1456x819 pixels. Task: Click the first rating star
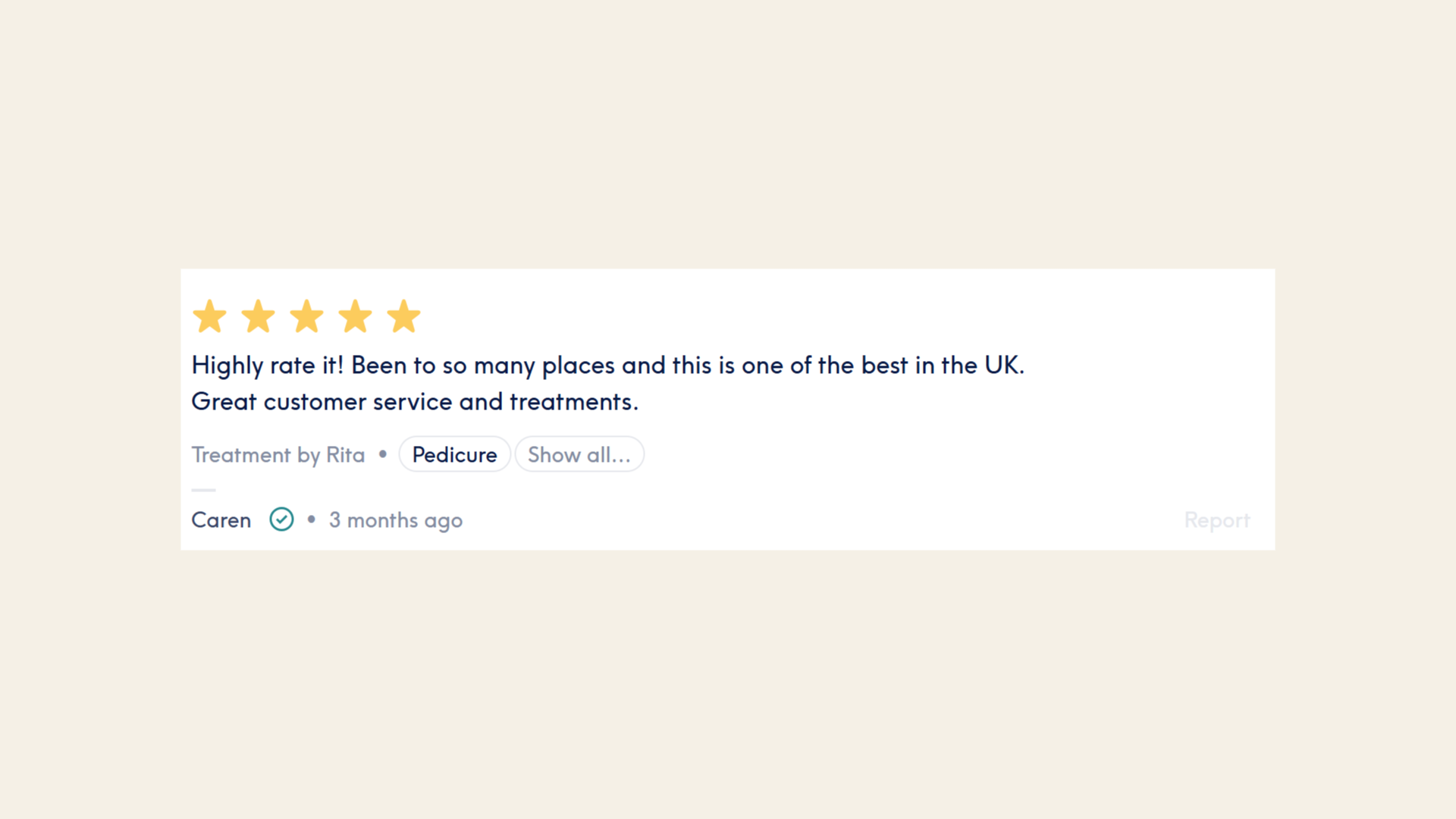click(209, 316)
